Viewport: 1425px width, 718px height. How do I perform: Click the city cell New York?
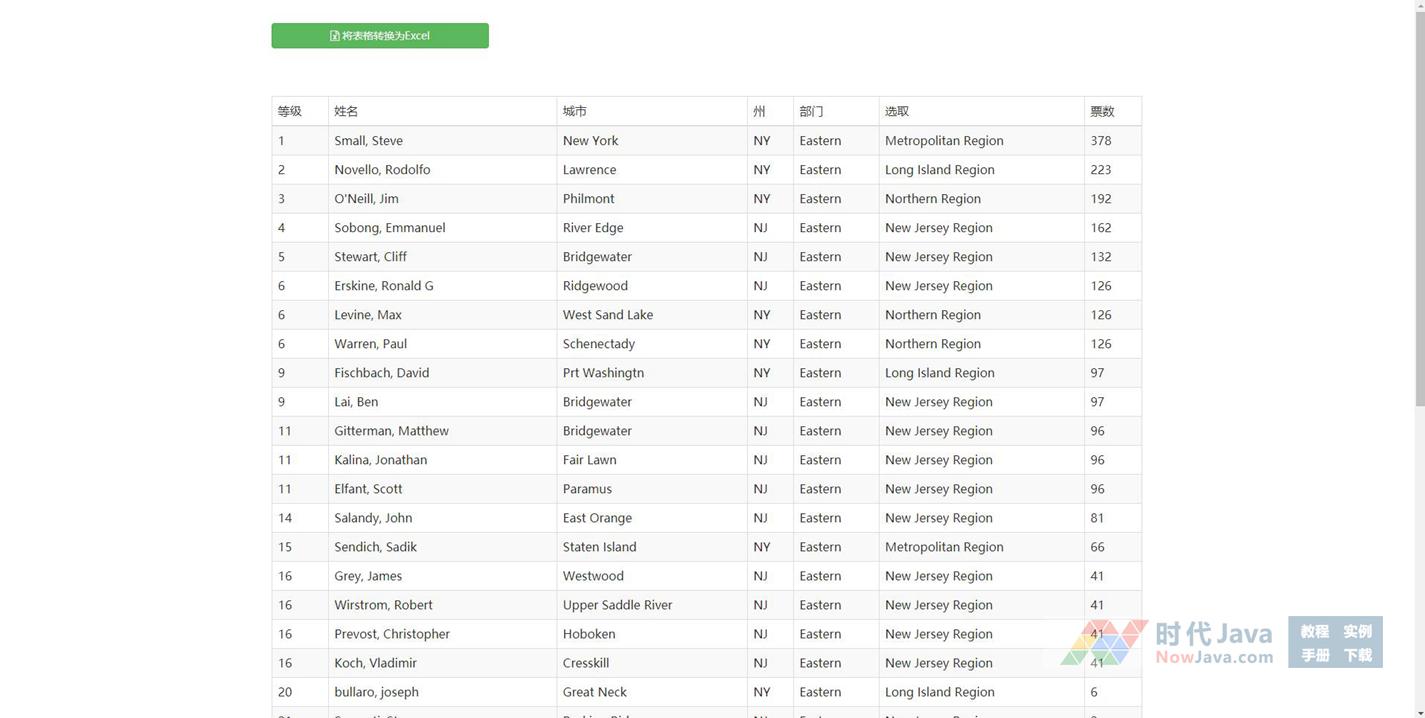pos(652,141)
